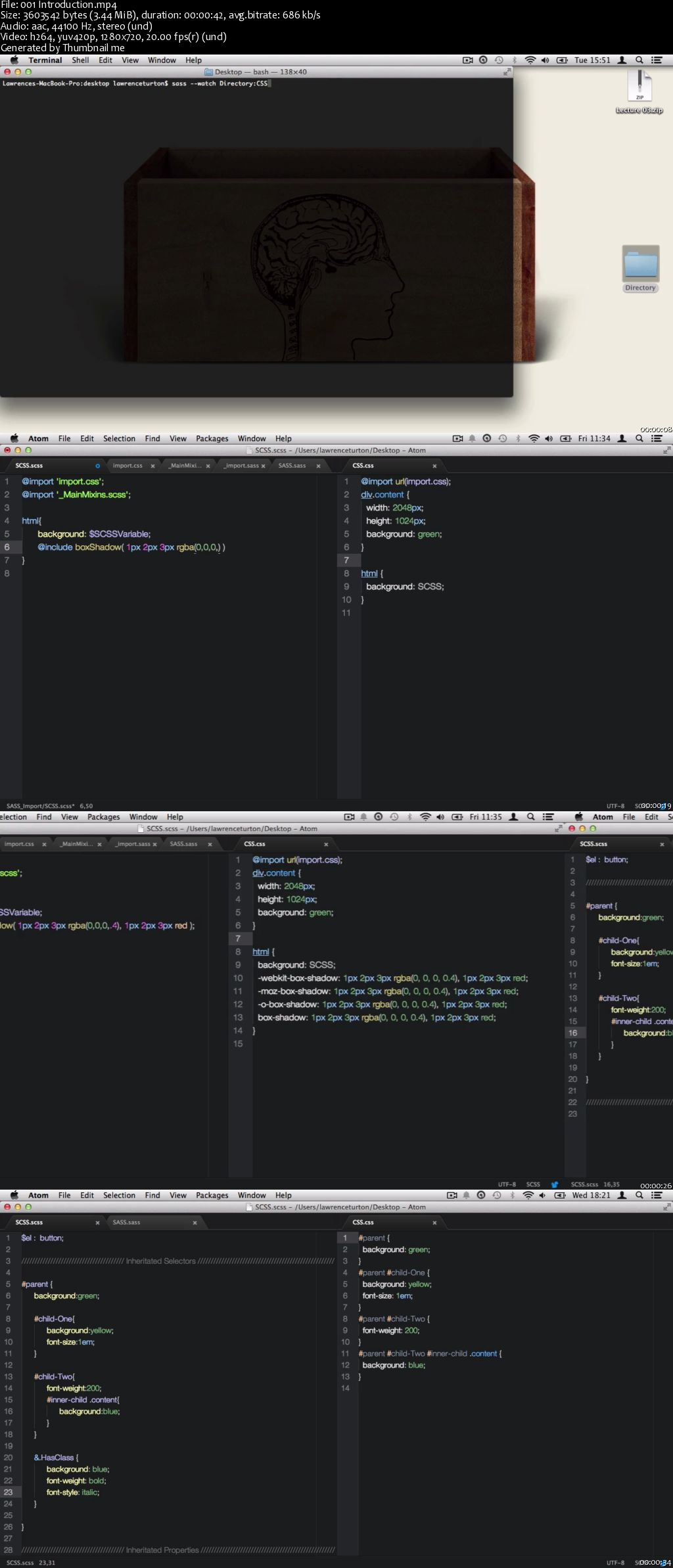Click the volume icon beside Tue 15:51 clock
Viewport: 673px width, 1568px height.
545,60
